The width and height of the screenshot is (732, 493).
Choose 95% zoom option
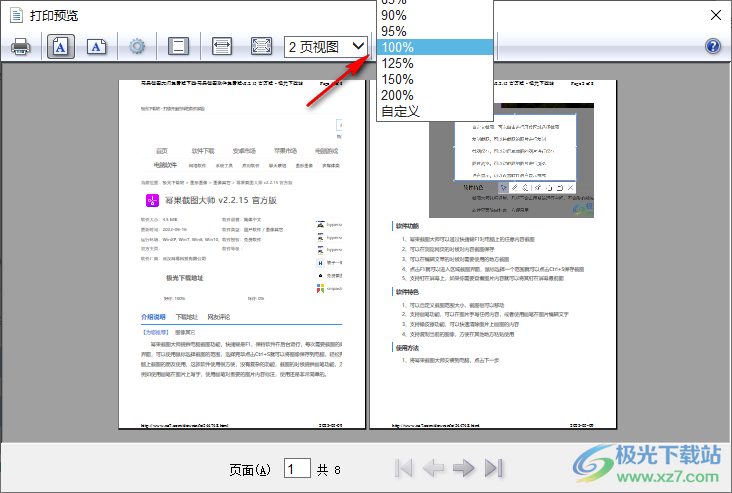coord(435,31)
